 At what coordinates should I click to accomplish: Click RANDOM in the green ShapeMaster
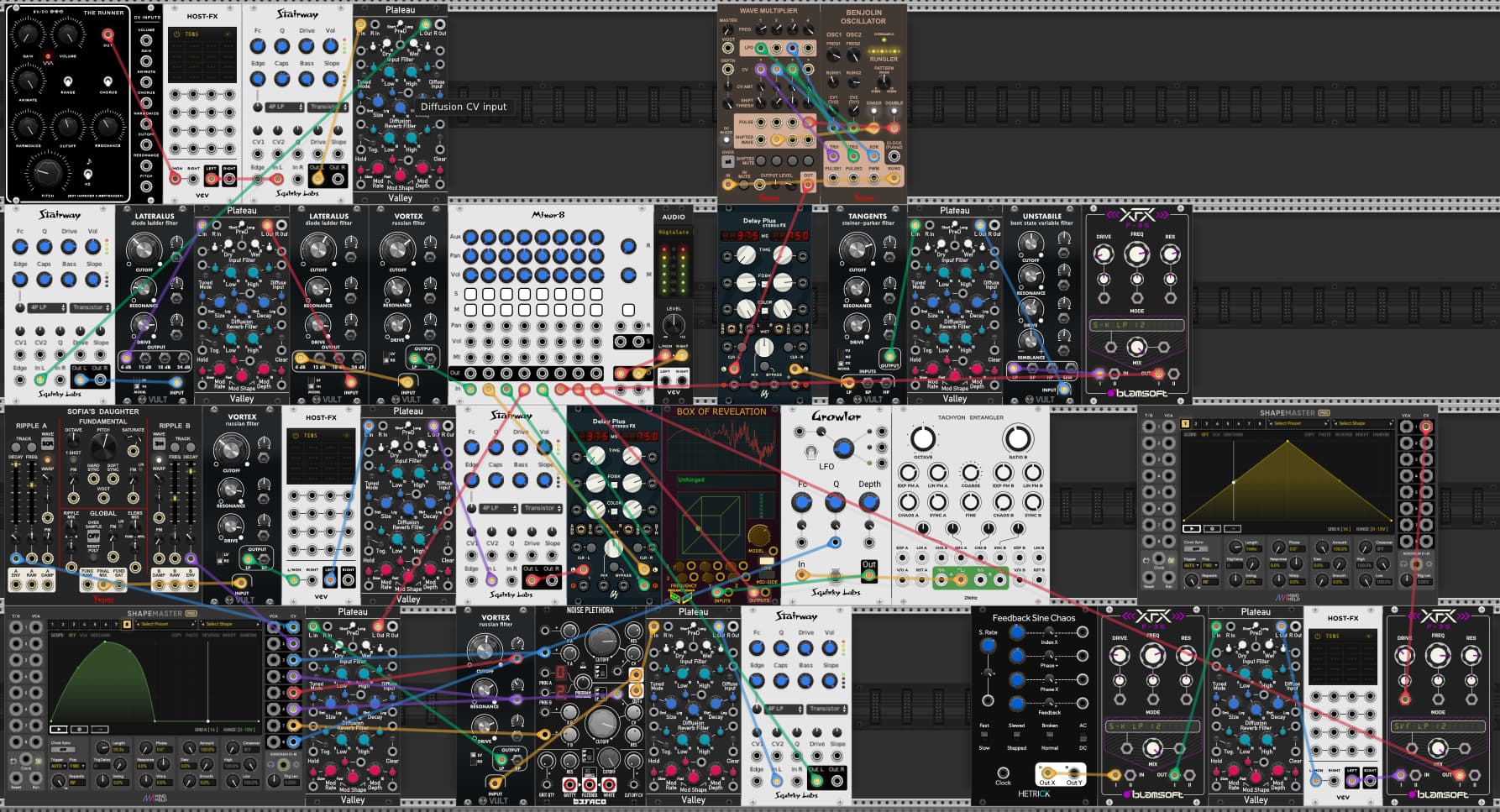pyautogui.click(x=248, y=636)
